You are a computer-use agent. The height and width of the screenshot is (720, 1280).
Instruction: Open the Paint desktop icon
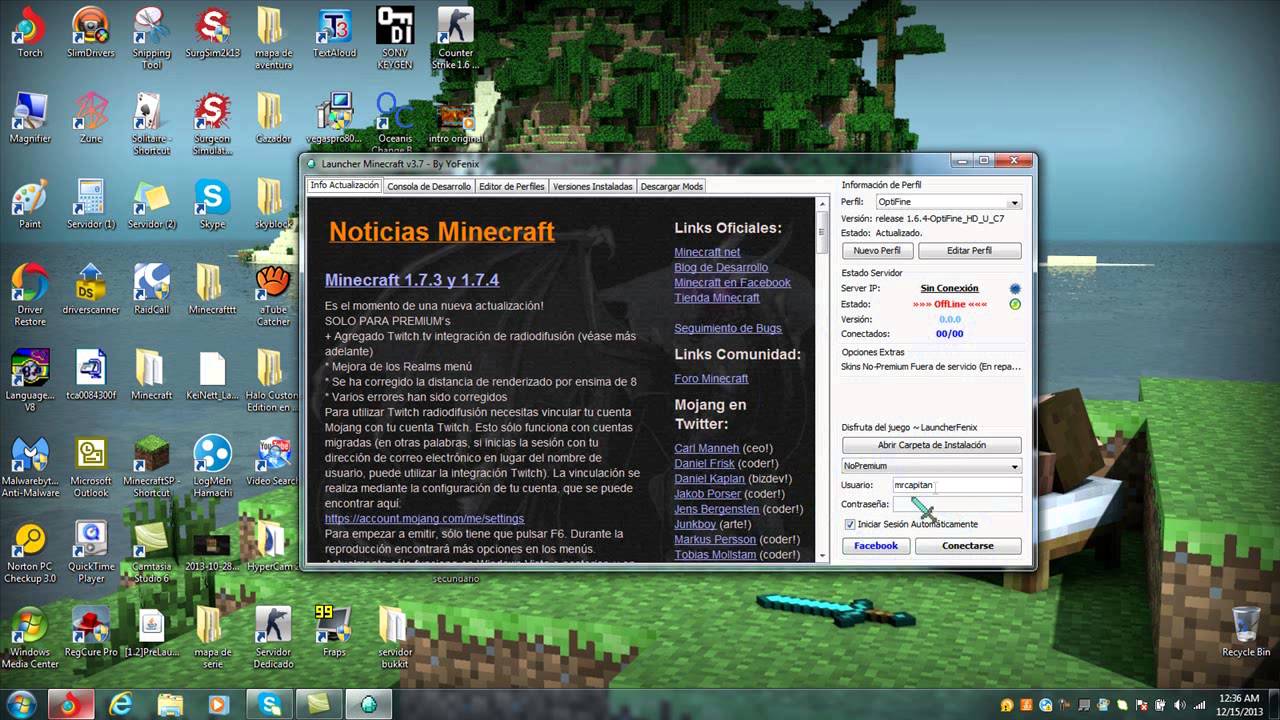pos(30,204)
